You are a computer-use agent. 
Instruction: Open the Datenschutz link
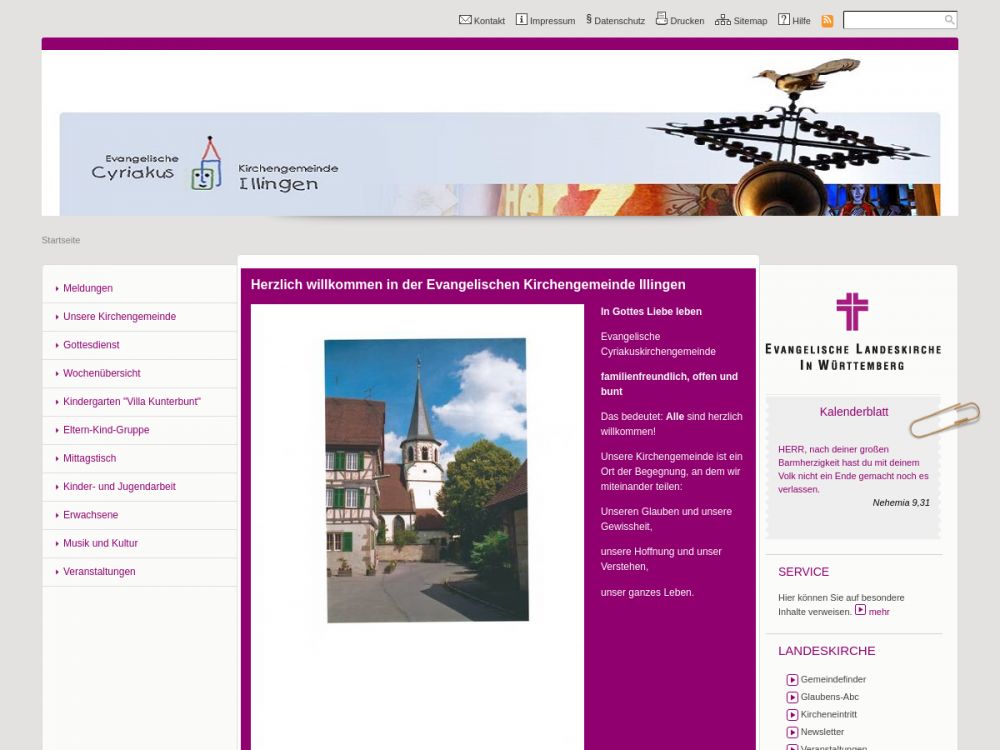click(x=618, y=20)
